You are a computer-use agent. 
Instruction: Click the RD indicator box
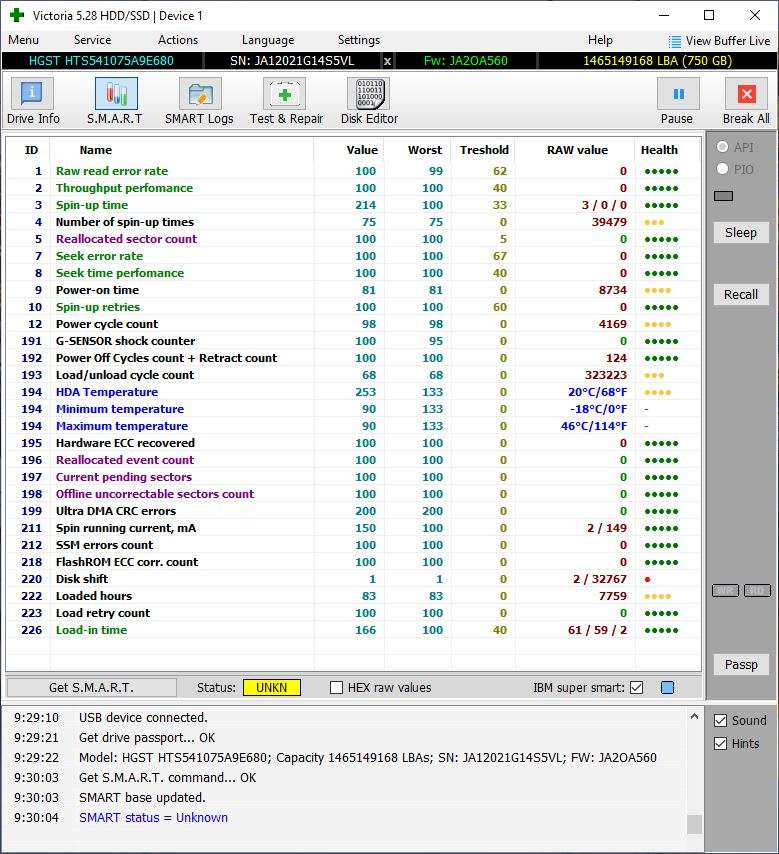(757, 590)
